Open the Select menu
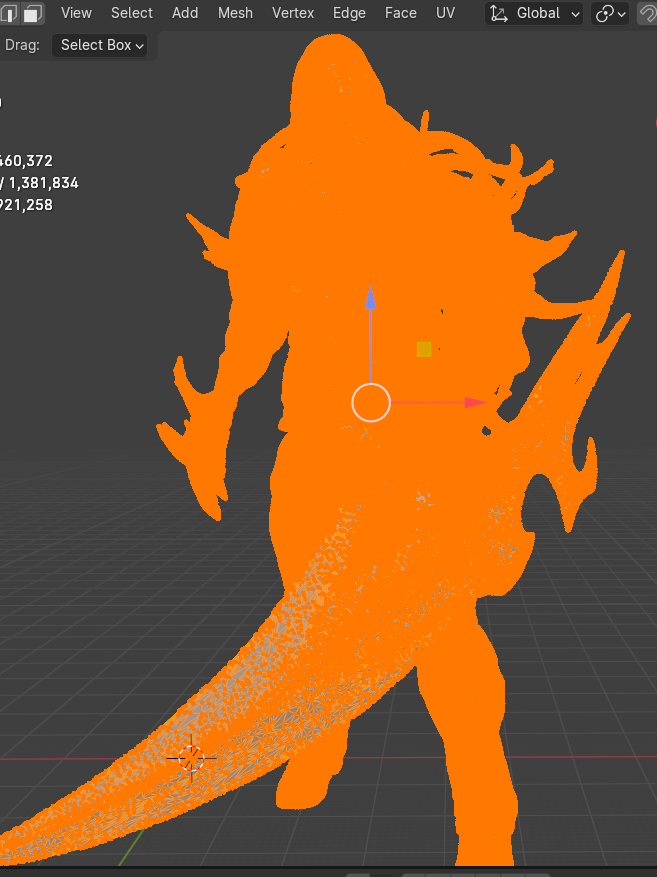 coord(131,13)
